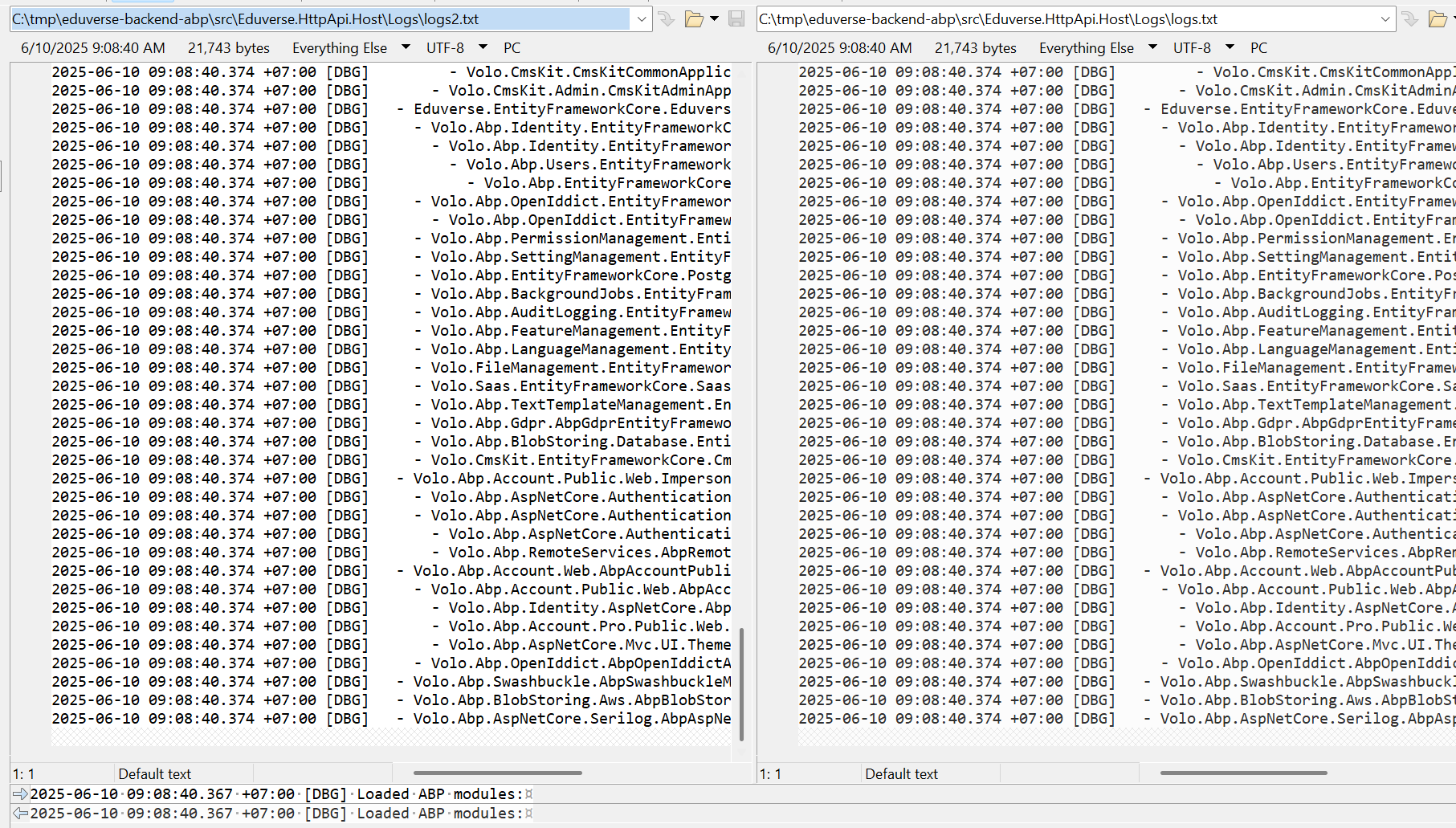The image size is (1456, 828).
Task: Click the left pane PC line ending label
Action: click(512, 48)
